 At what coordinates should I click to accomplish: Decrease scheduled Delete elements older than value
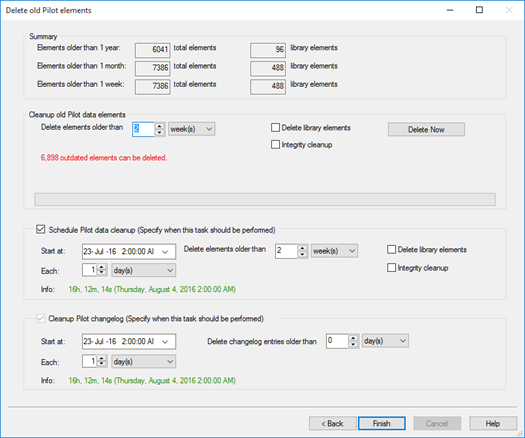302,254
